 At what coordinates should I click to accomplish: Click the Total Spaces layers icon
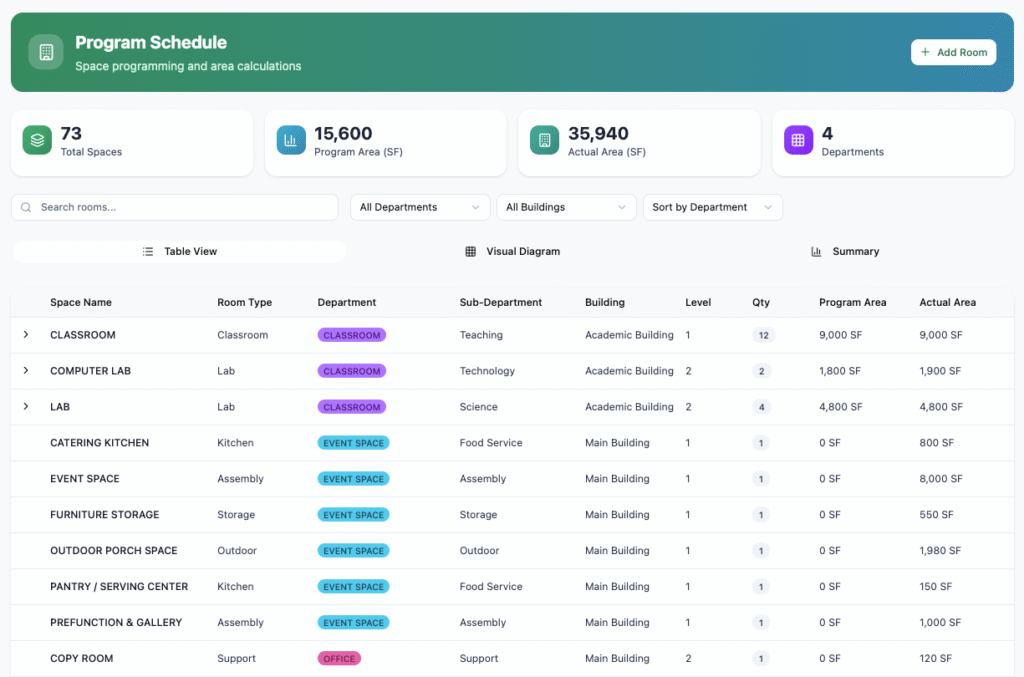pyautogui.click(x=37, y=141)
